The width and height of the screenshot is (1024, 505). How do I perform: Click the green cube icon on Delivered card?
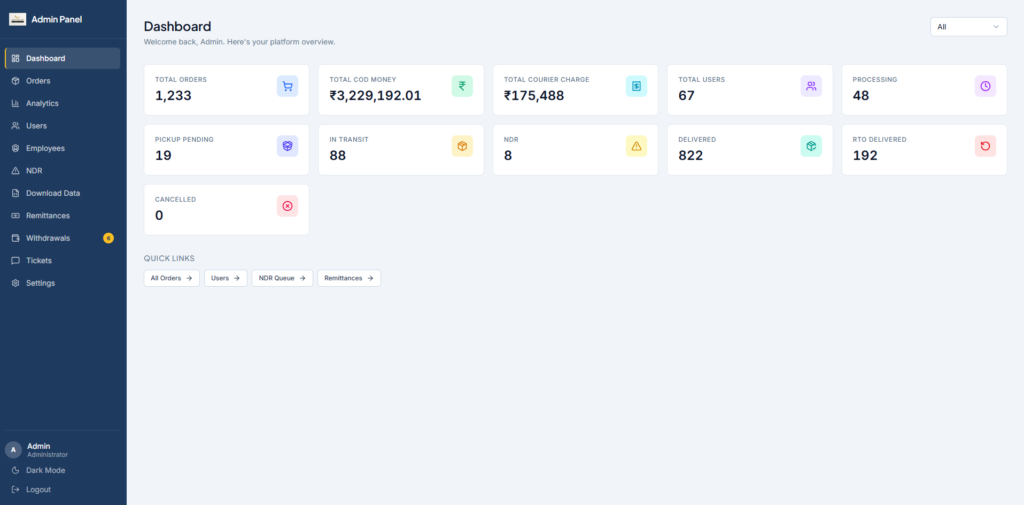point(811,146)
